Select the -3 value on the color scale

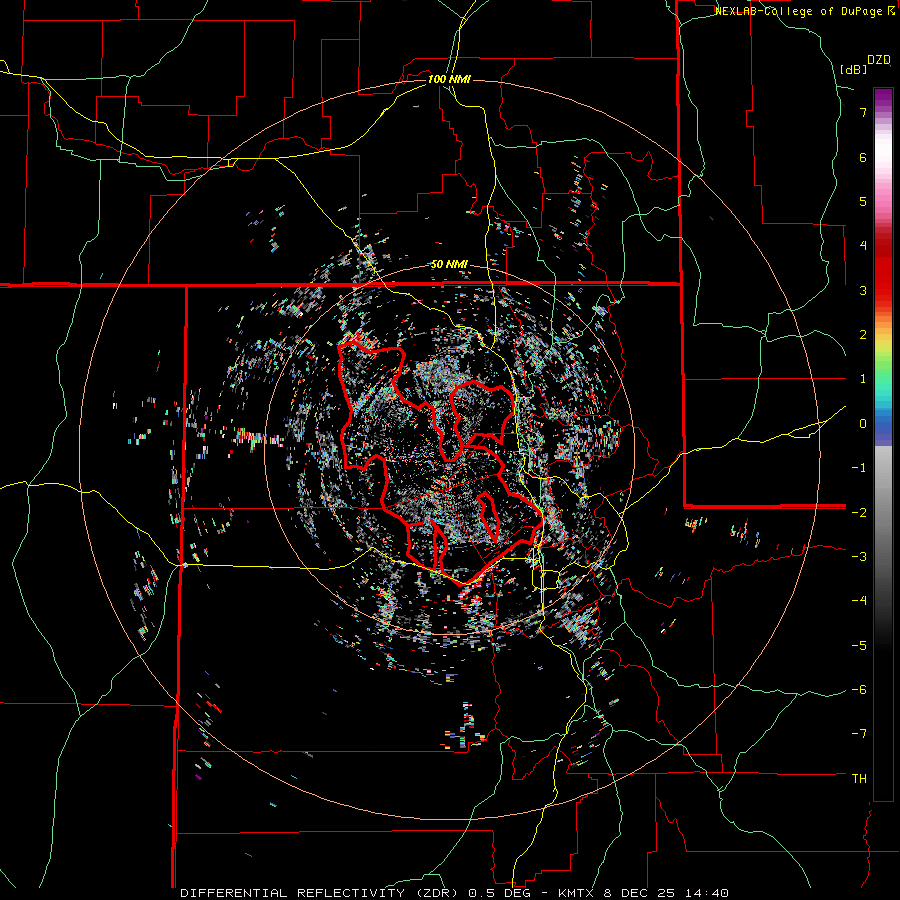coord(859,557)
